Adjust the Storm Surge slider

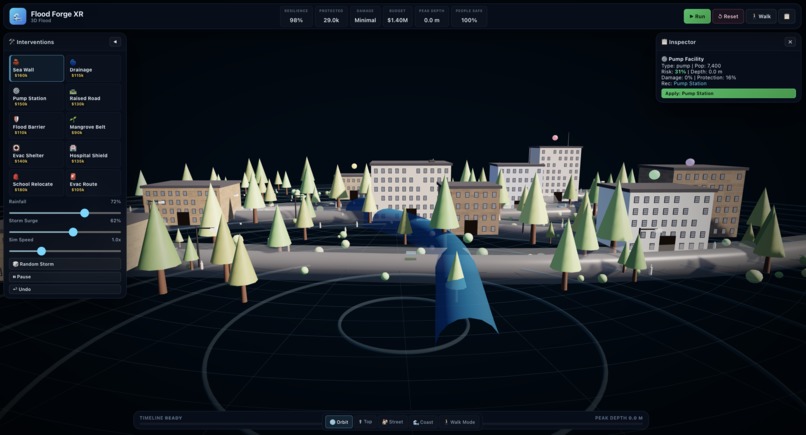coord(65,232)
